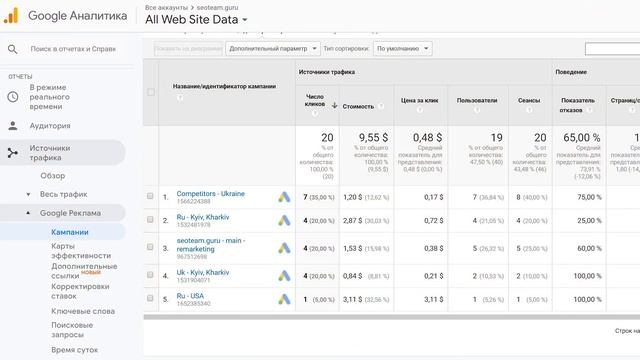The width and height of the screenshot is (640, 360).
Task: Check the seoteam.guru - main - remarketing row checkbox
Action: click(x=150, y=247)
